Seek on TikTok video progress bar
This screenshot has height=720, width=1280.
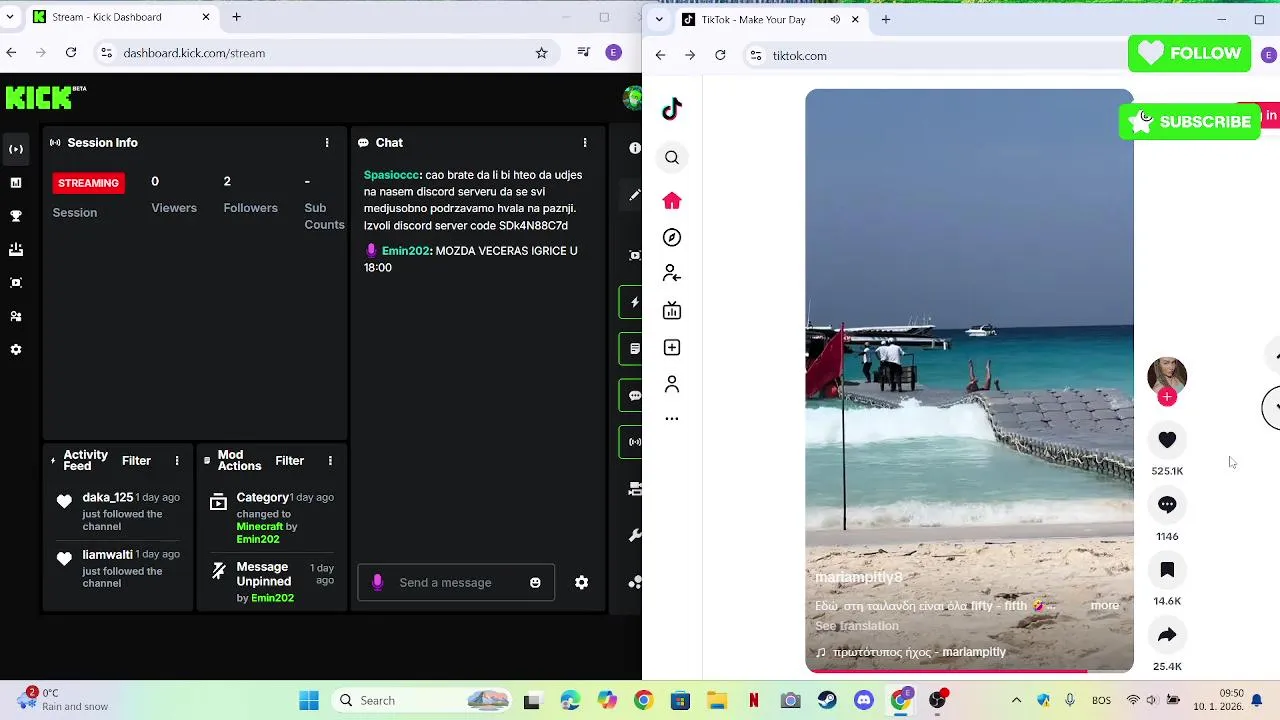pos(969,671)
